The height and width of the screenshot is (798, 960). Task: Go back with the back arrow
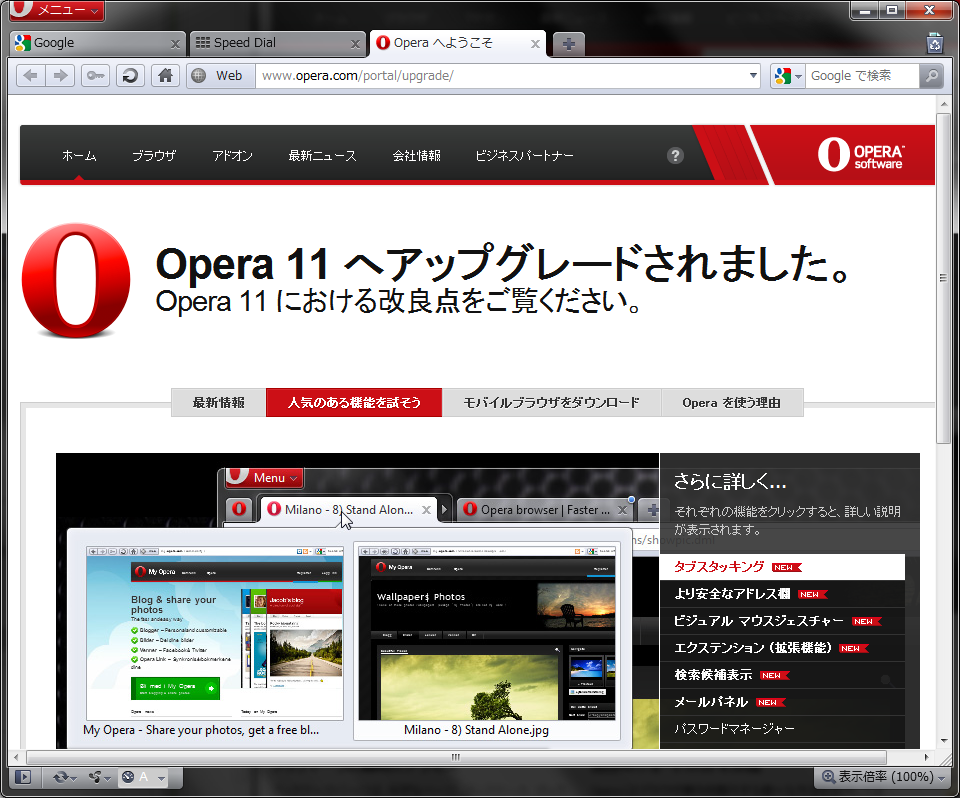31,75
